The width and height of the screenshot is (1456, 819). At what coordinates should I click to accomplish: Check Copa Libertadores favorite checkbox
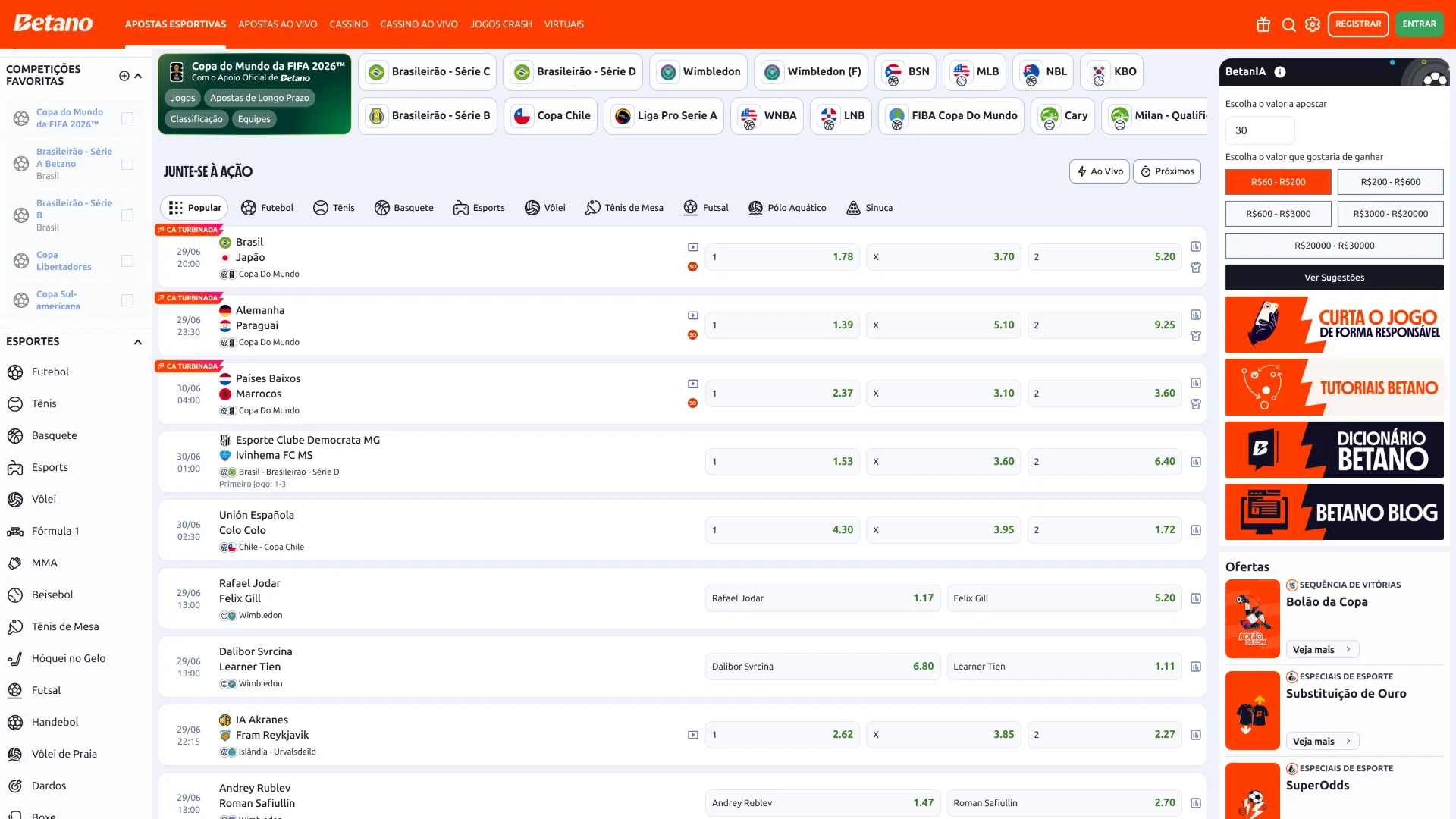(127, 261)
